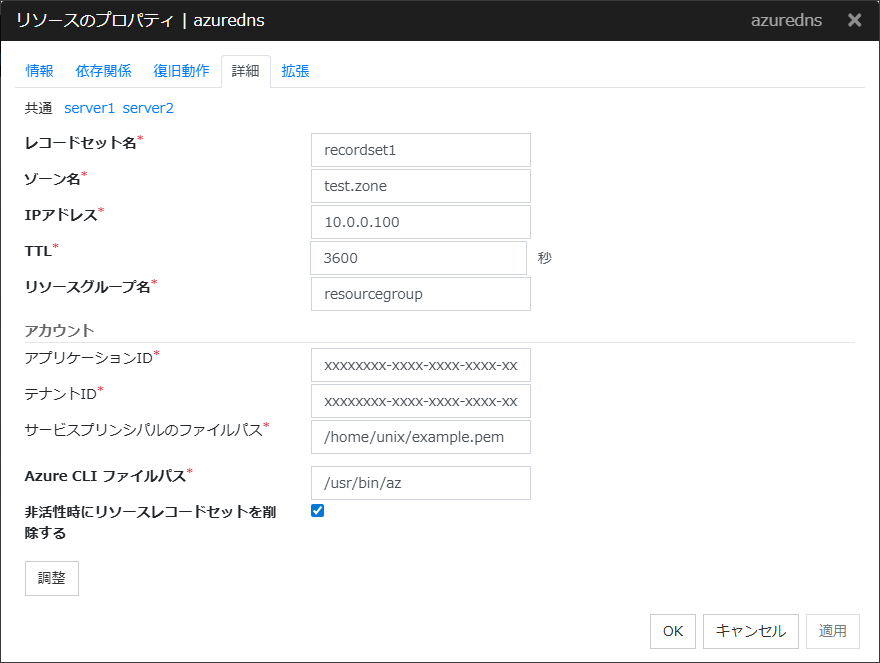Switch to the 情報 tab
This screenshot has height=663, width=880.
(39, 71)
